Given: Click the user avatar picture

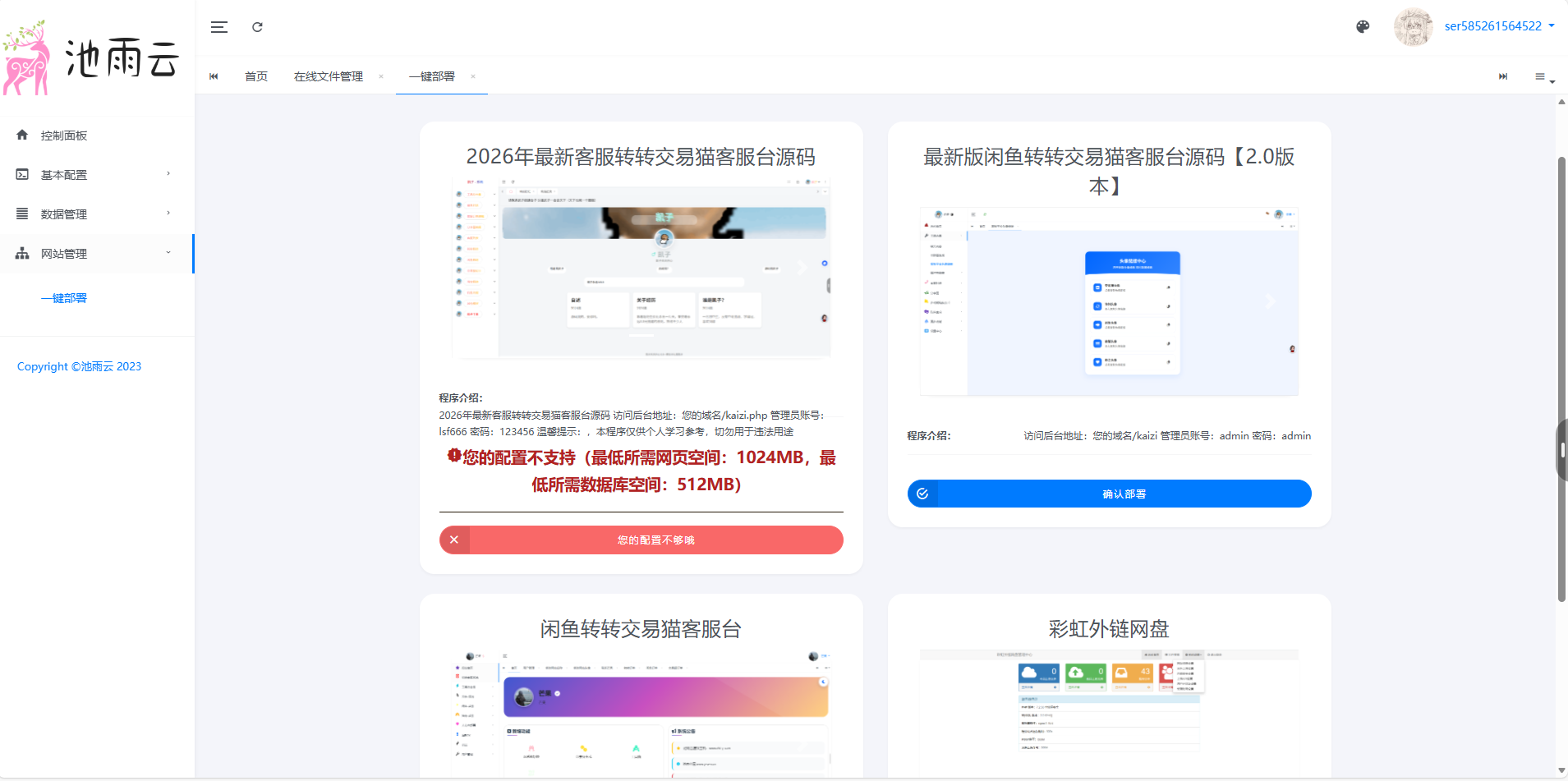Looking at the screenshot, I should (x=1413, y=26).
